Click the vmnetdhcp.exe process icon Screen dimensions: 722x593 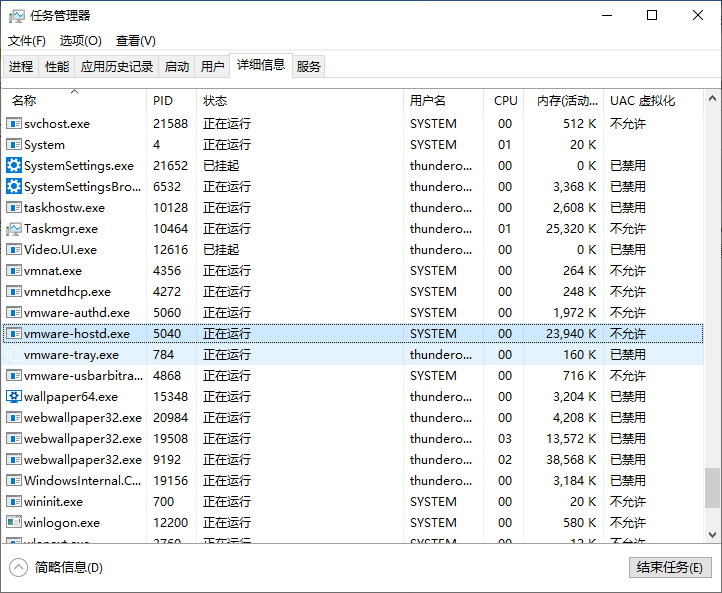click(14, 291)
